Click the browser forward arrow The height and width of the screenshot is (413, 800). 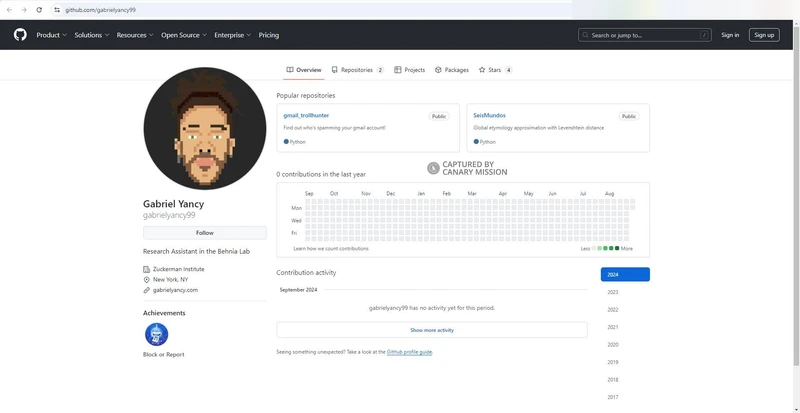(x=24, y=9)
